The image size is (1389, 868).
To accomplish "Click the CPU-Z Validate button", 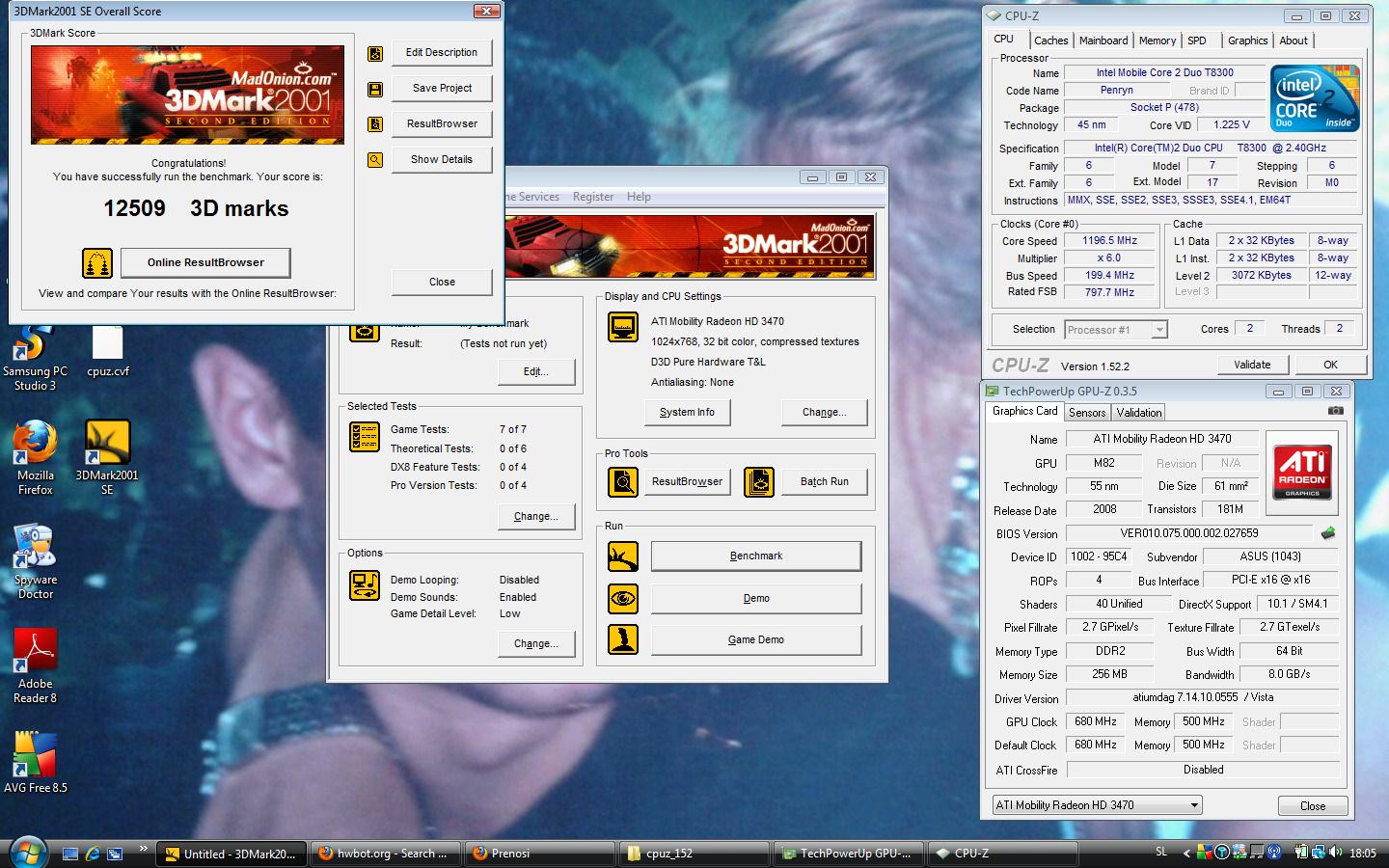I will tap(1251, 365).
